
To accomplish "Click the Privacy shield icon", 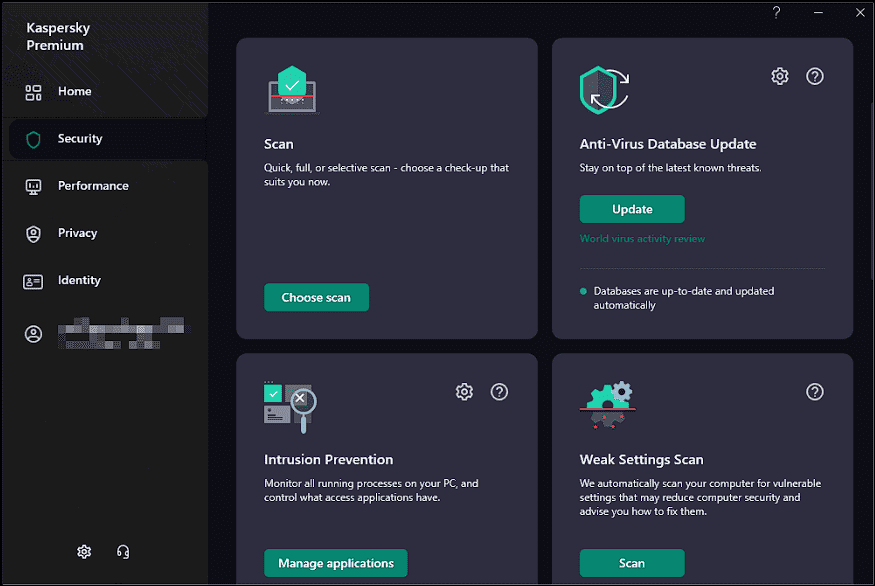I will point(33,234).
